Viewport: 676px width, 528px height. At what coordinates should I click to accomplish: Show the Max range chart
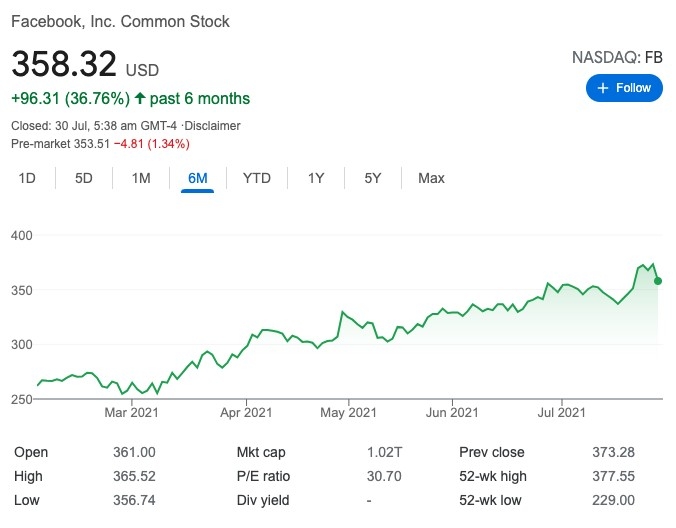(431, 178)
